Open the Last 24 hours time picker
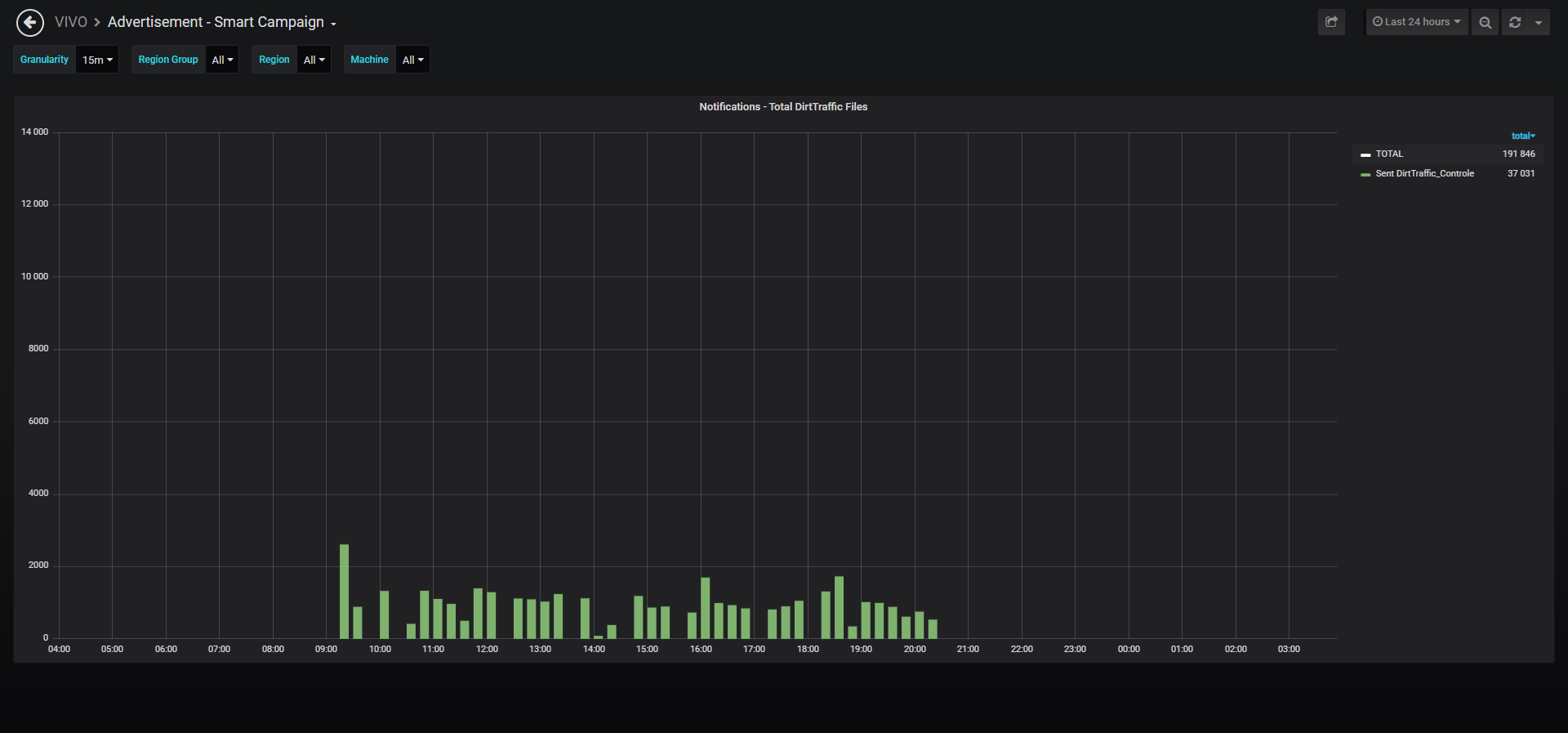Image resolution: width=1568 pixels, height=733 pixels. point(1417,22)
